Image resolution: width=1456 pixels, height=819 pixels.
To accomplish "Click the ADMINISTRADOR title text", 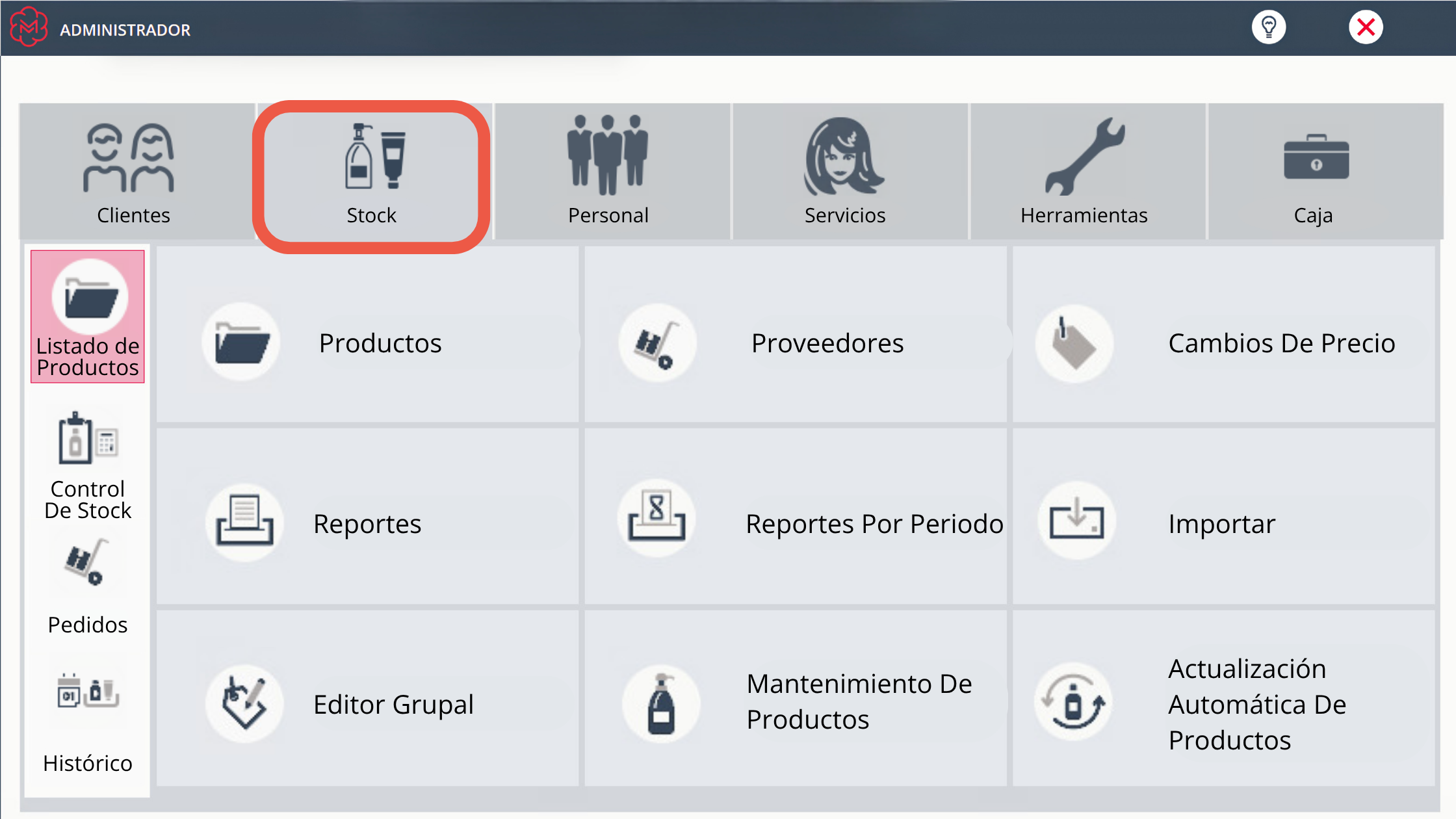I will (125, 30).
